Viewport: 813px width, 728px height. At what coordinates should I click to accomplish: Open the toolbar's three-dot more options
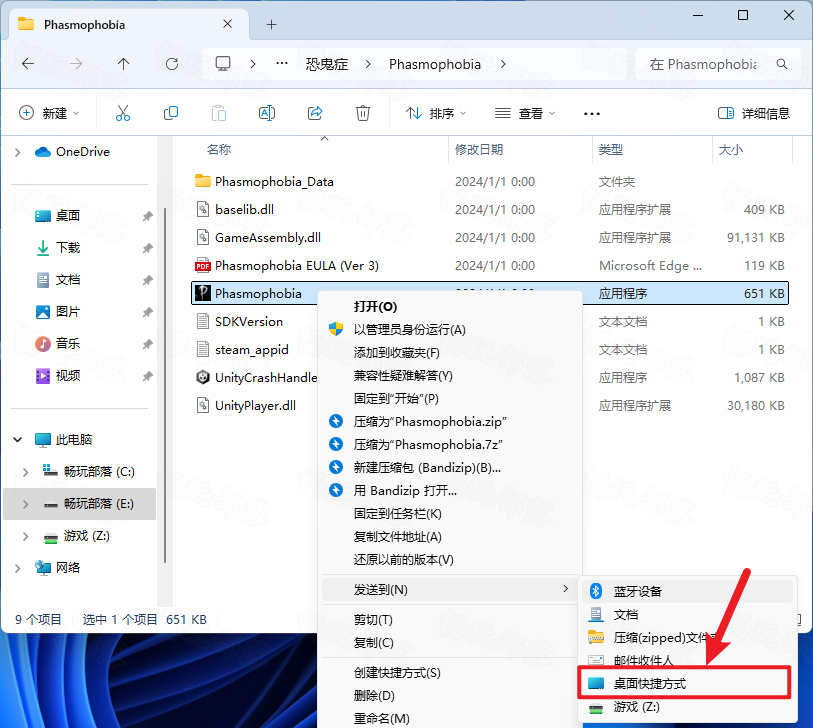point(592,114)
